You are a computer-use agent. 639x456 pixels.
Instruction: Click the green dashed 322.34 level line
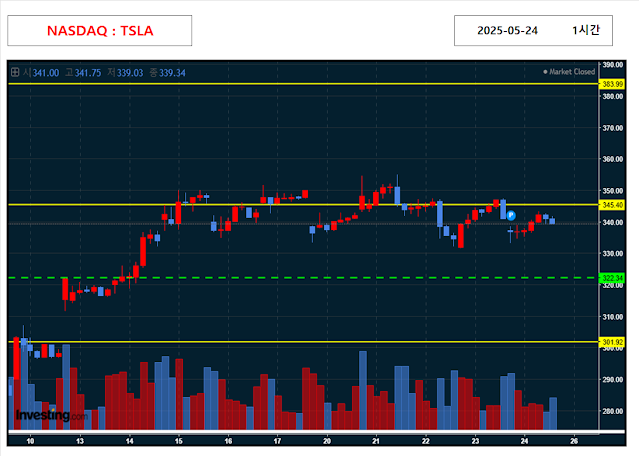coord(303,278)
